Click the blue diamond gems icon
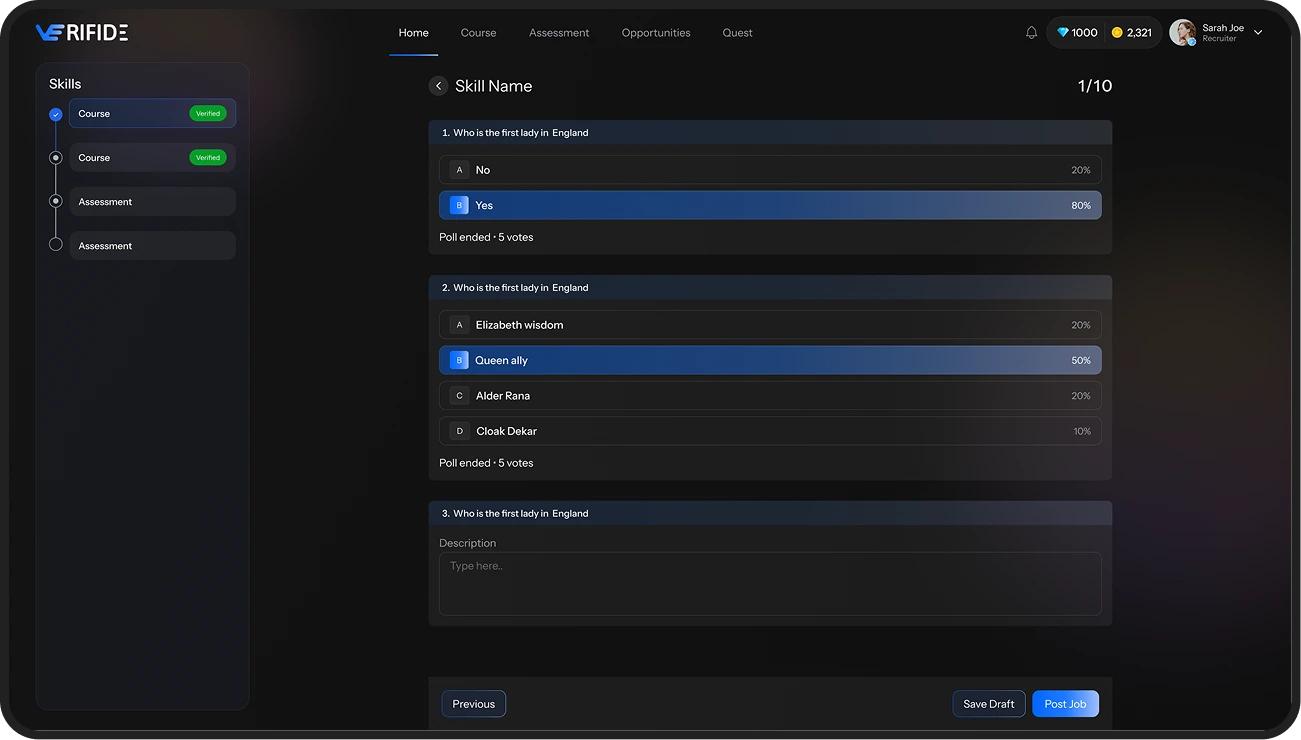This screenshot has width=1301, height=740. coord(1063,33)
